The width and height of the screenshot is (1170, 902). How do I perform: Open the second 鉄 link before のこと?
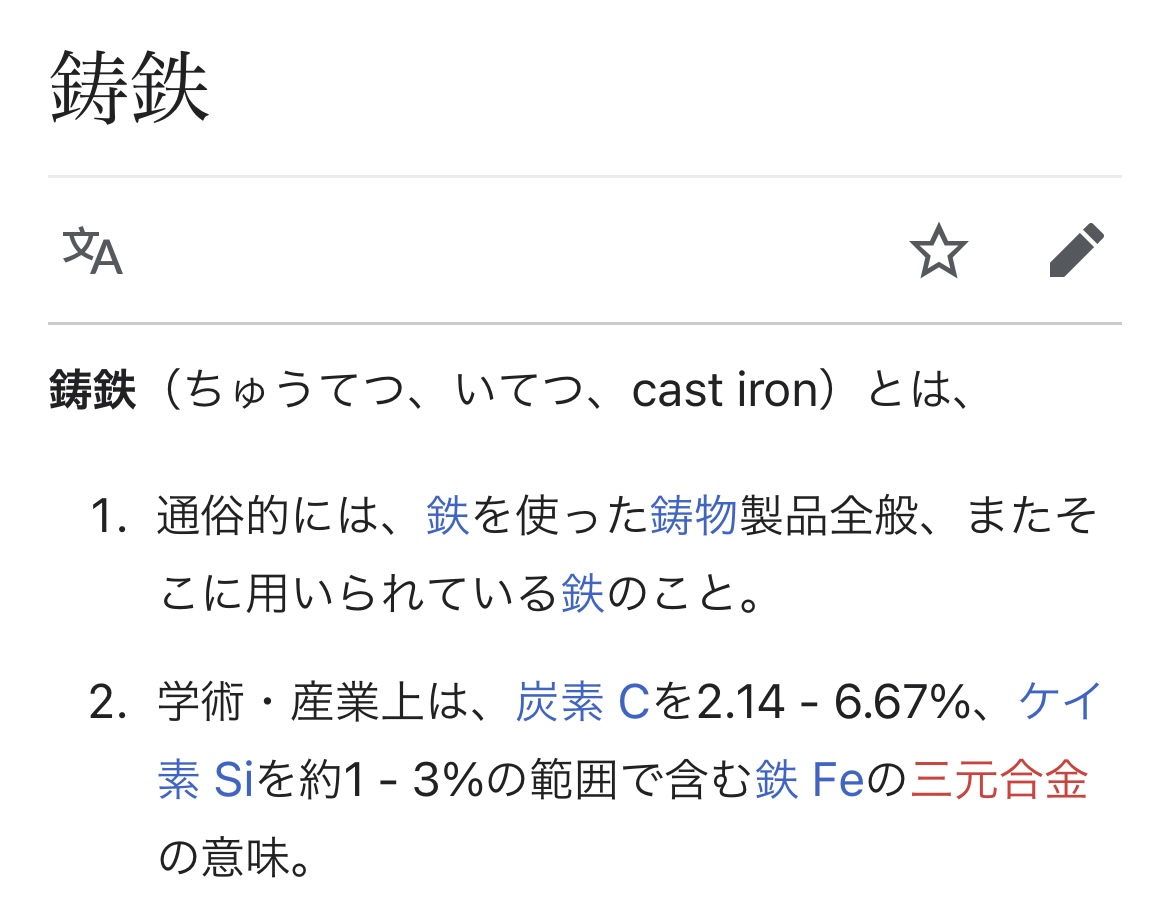[x=582, y=594]
